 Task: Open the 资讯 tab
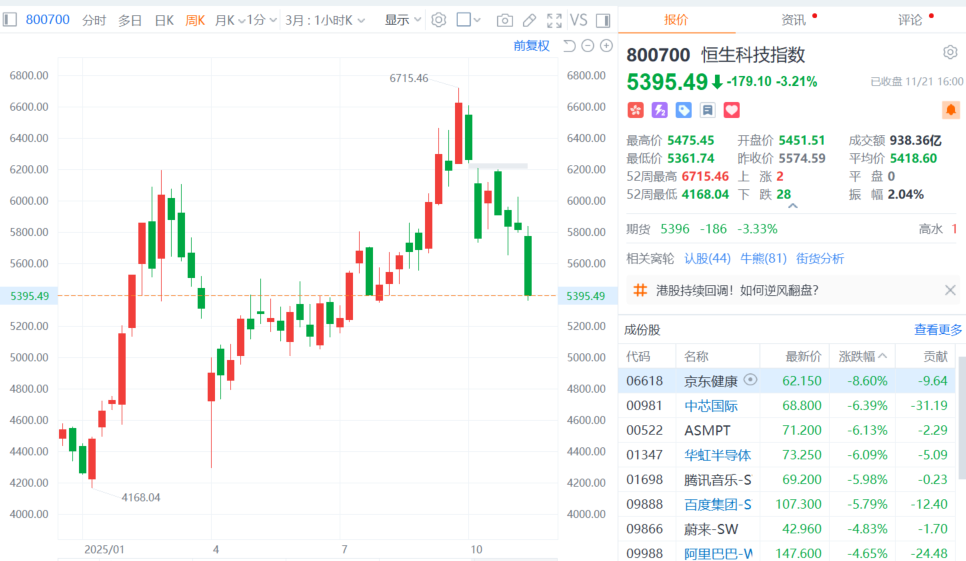(x=794, y=20)
